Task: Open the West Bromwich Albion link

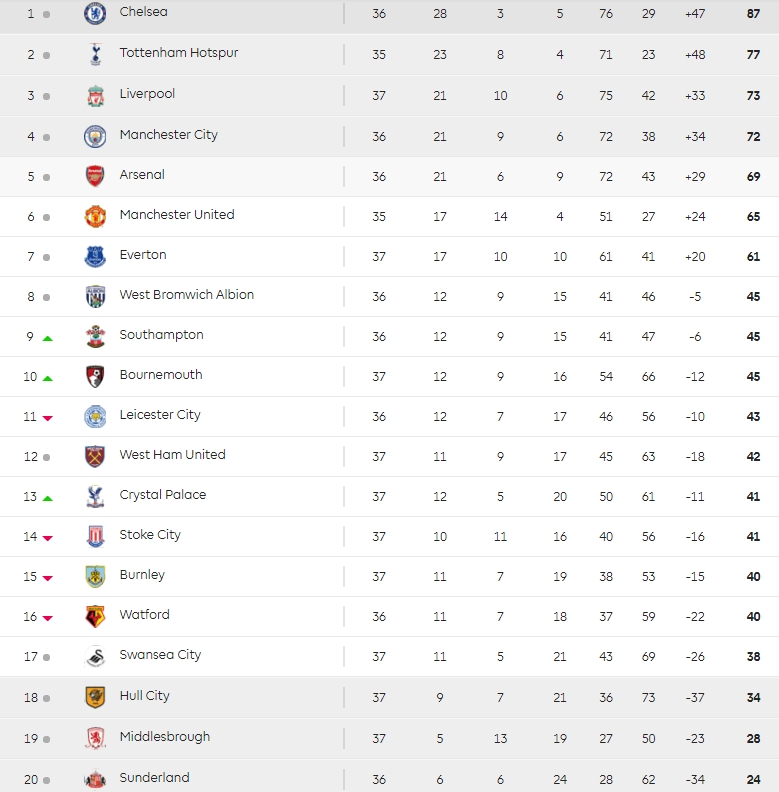Action: [186, 295]
